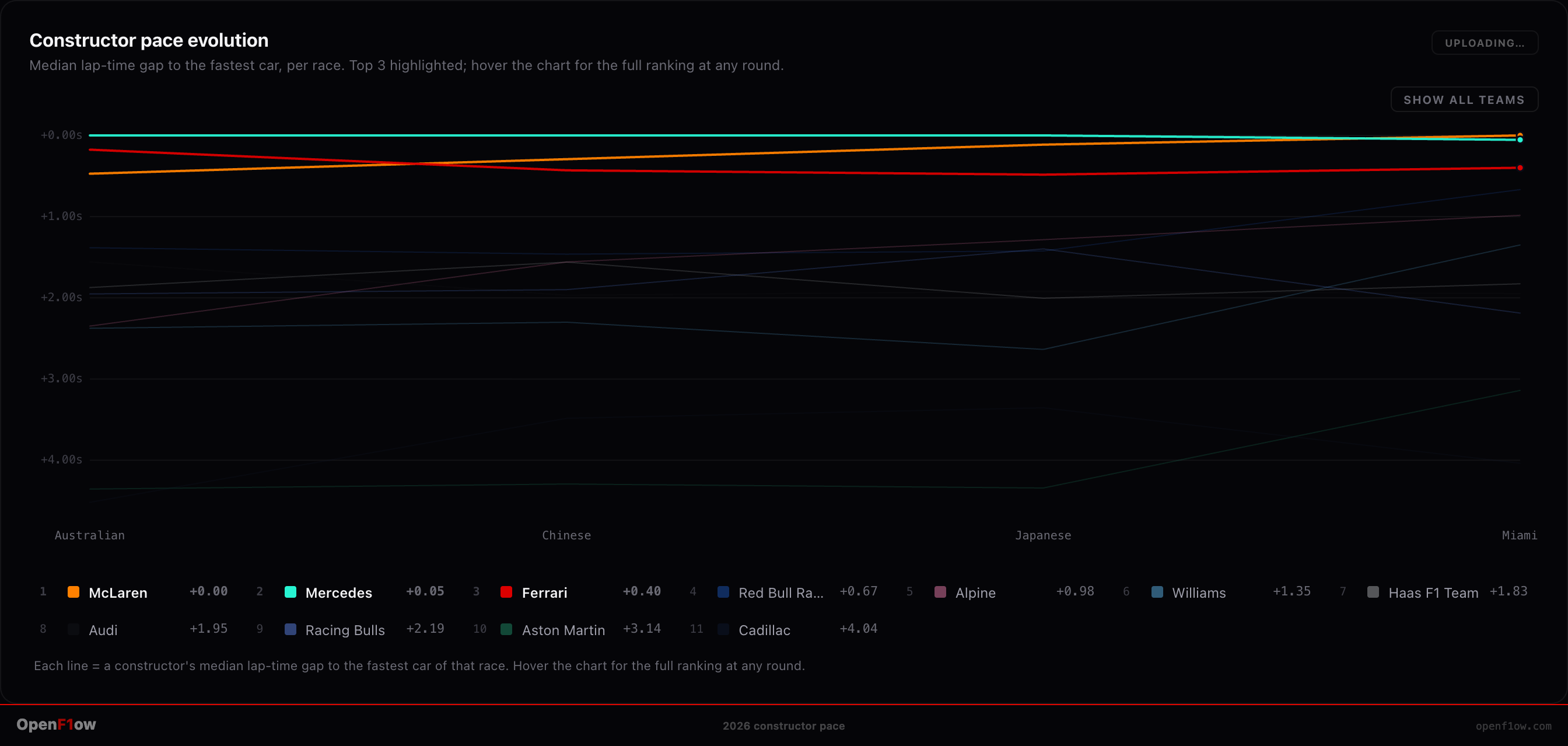Select the Aston Martin legend label
Image resolution: width=1568 pixels, height=746 pixels.
[x=563, y=630]
